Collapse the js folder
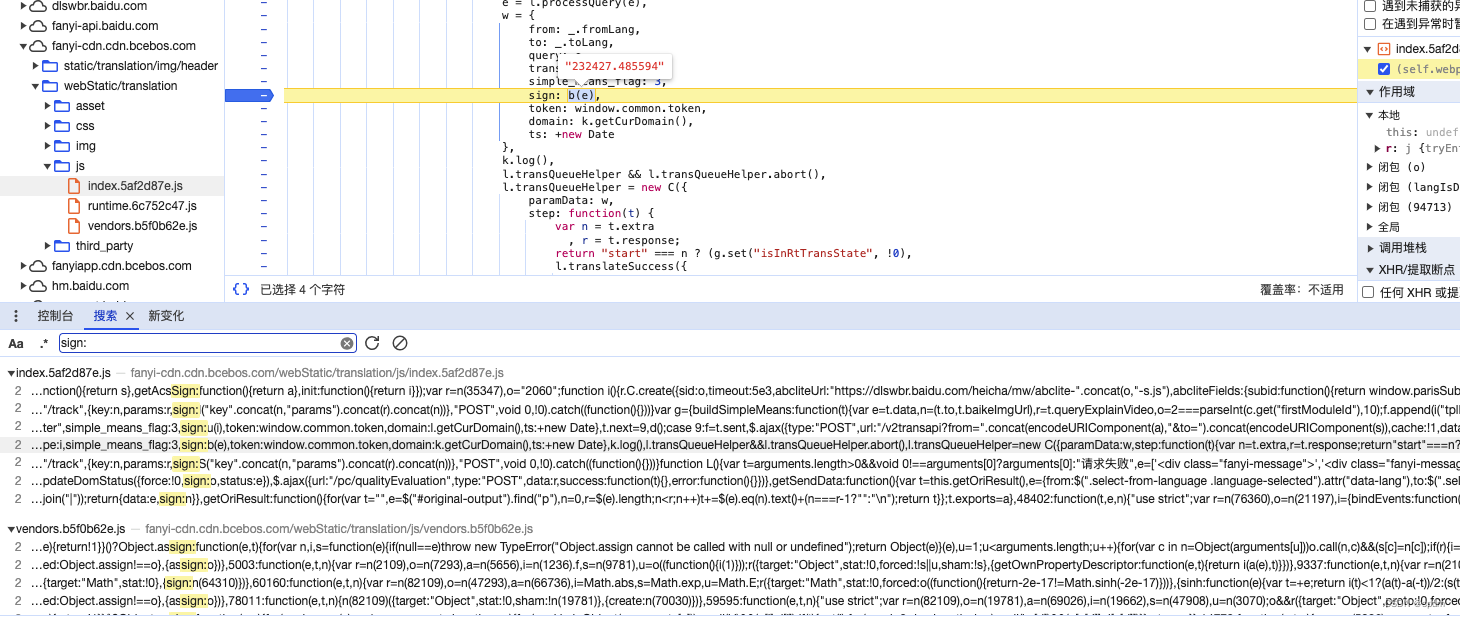This screenshot has width=1460, height=618. pos(48,166)
